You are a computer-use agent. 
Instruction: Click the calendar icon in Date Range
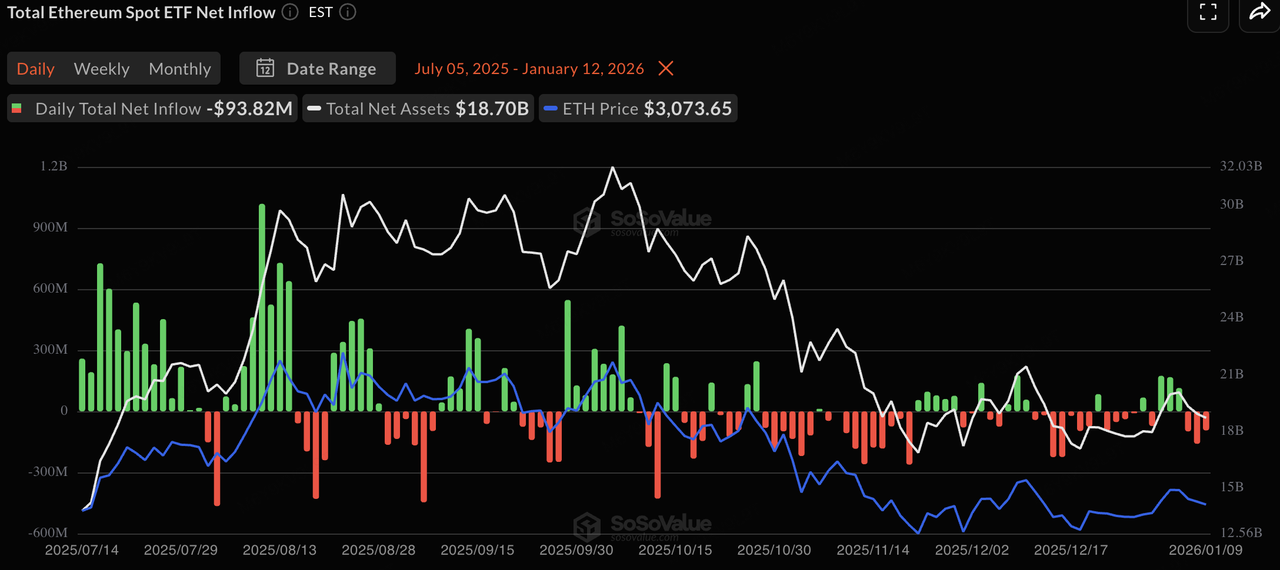pyautogui.click(x=265, y=69)
